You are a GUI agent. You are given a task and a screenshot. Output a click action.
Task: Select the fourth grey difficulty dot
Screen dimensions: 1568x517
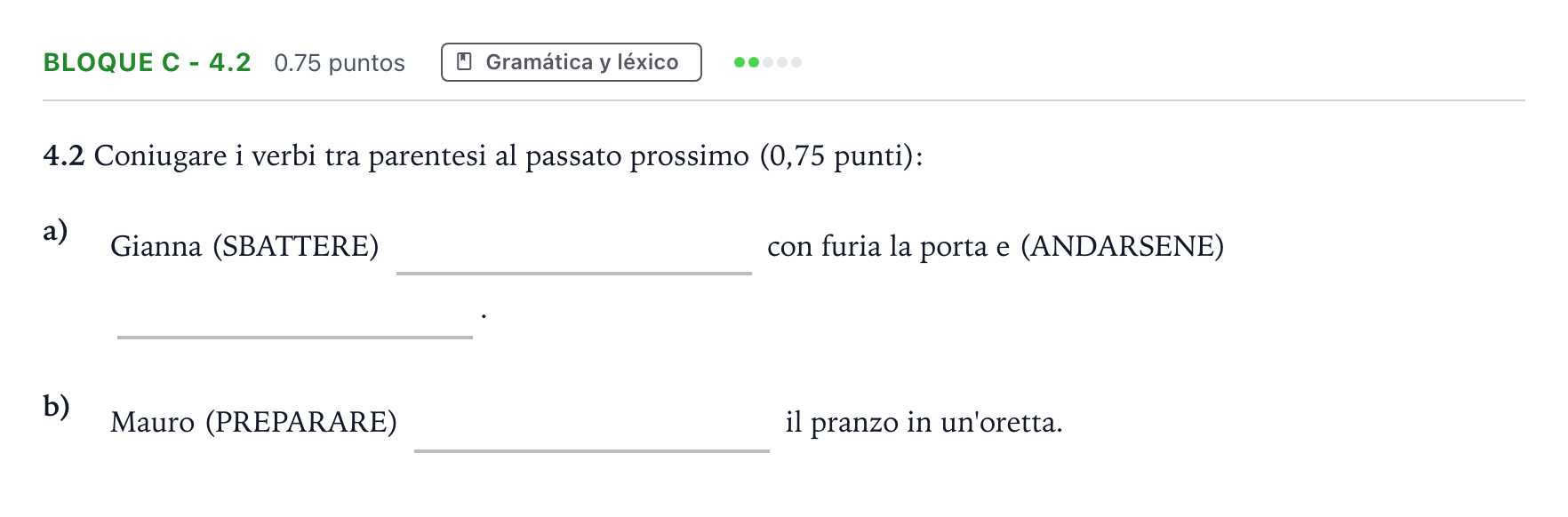click(782, 62)
